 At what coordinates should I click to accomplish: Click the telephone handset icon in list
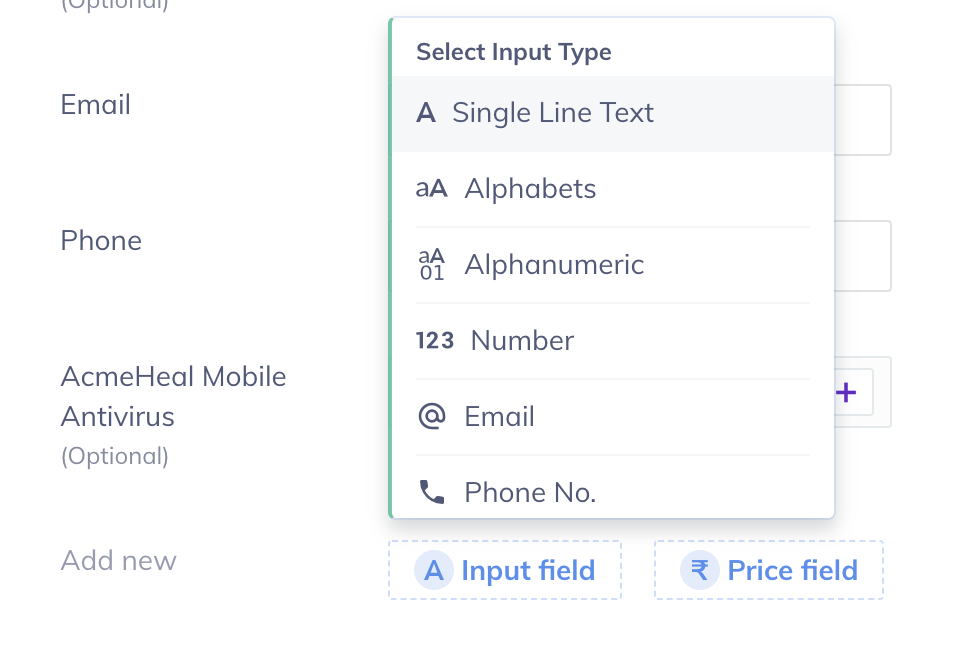[431, 492]
